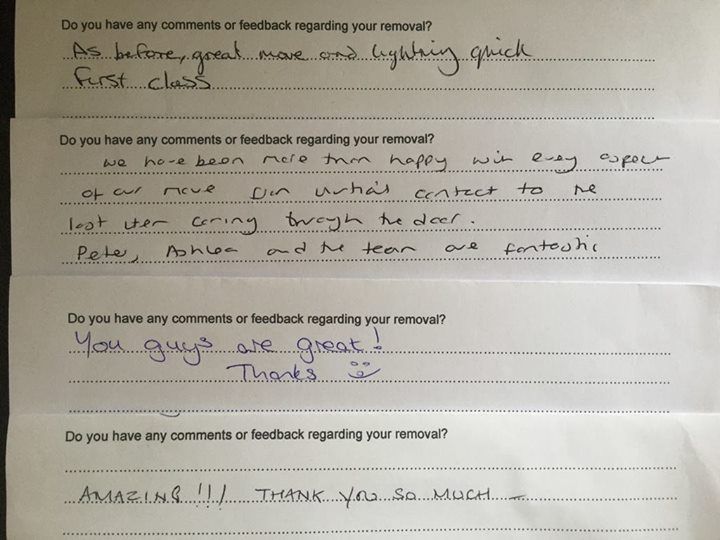Click the question heading above the 'AMAZING' comment
This screenshot has width=720, height=540.
(x=255, y=436)
